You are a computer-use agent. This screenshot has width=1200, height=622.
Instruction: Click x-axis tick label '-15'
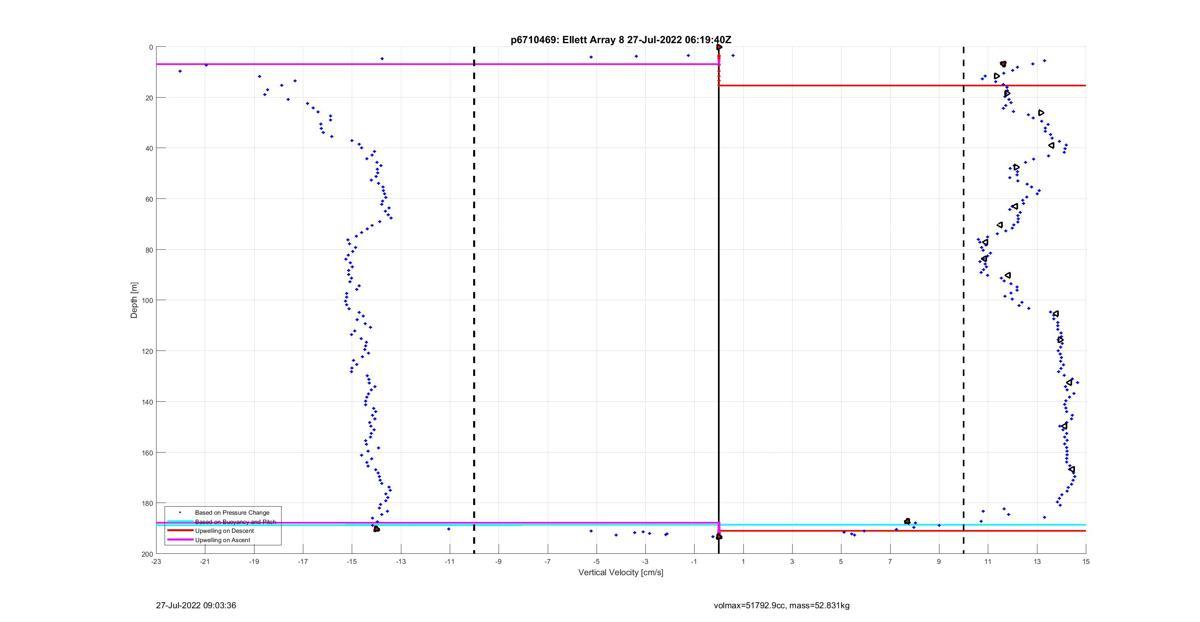tap(352, 561)
